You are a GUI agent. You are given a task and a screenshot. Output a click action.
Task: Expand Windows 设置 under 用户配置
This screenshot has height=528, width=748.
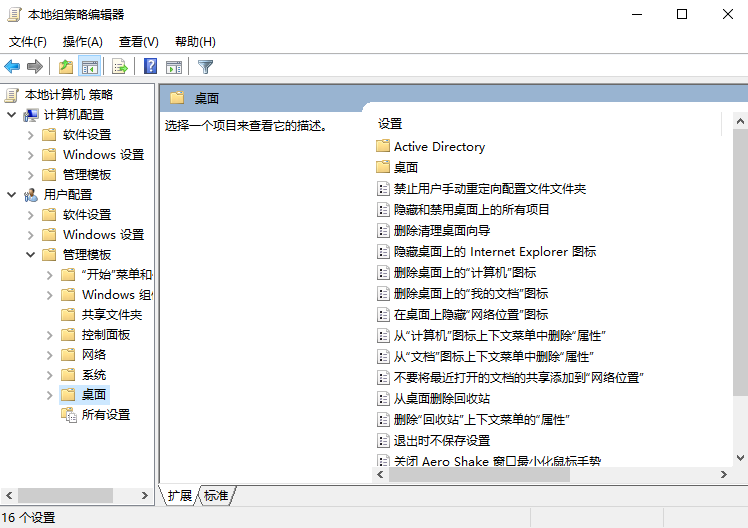[31, 235]
